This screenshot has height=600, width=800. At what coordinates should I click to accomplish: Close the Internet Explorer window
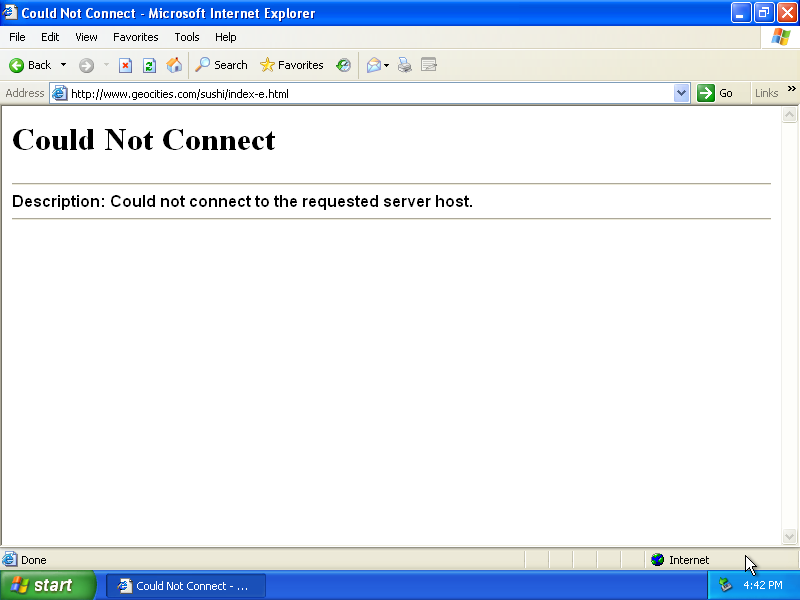[x=787, y=13]
